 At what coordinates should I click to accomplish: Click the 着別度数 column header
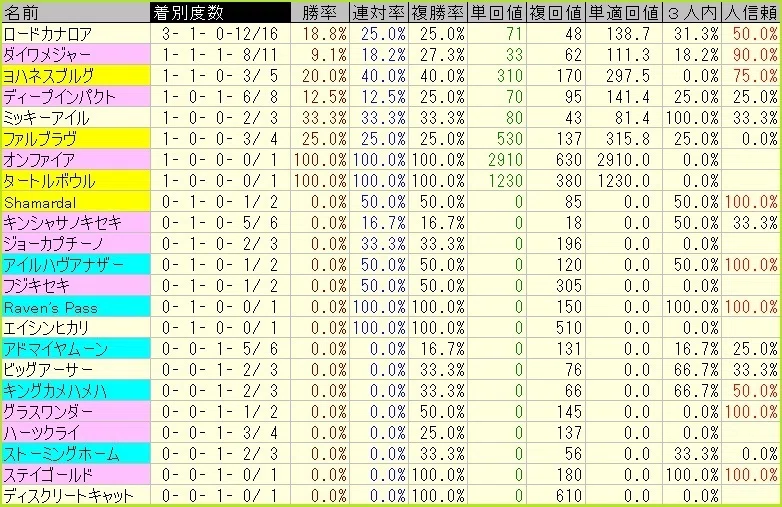(220, 12)
